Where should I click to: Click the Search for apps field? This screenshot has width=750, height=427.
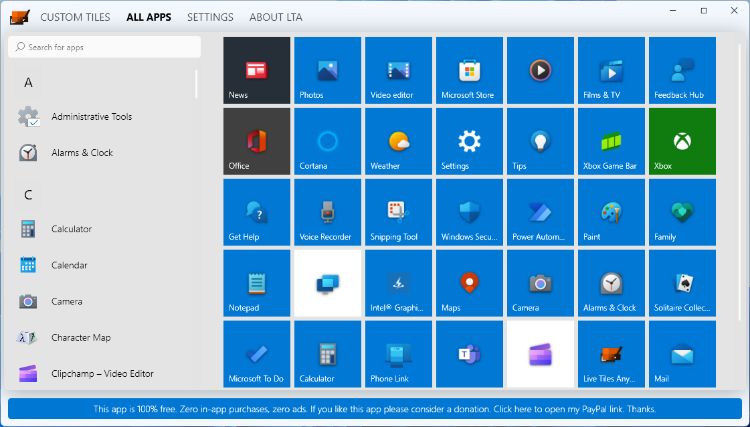point(104,47)
